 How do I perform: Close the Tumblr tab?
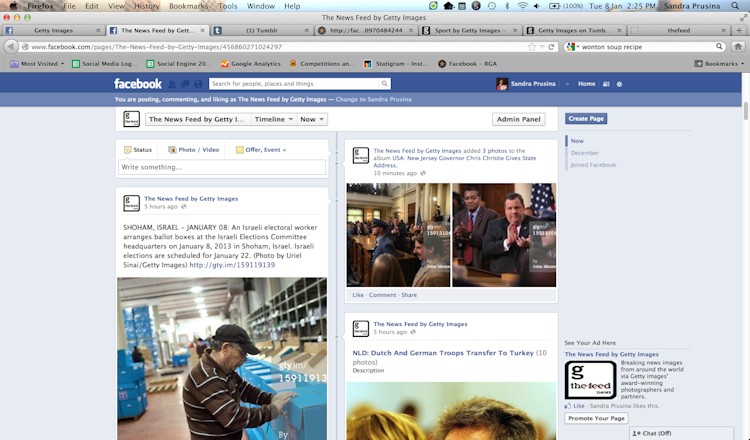click(x=307, y=30)
